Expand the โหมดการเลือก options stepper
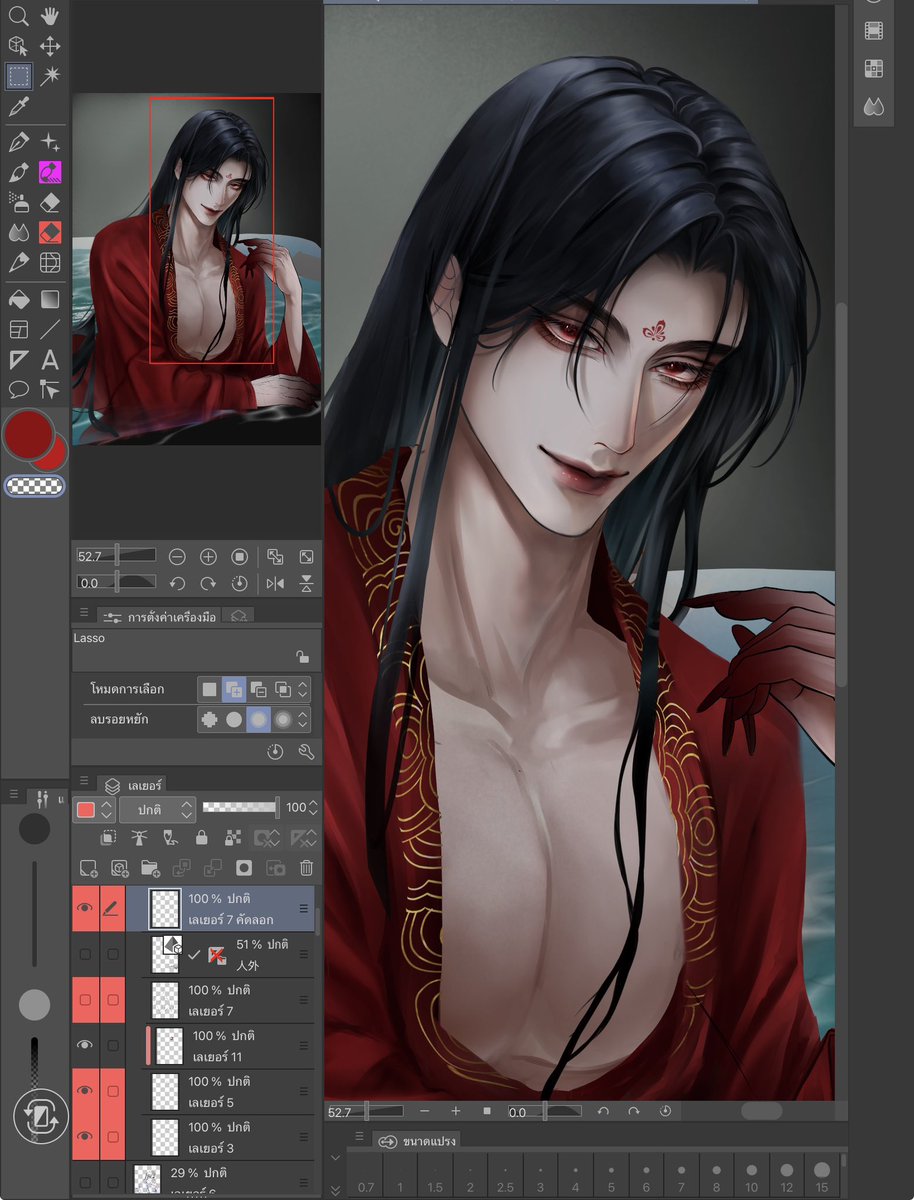914x1200 pixels. tap(304, 689)
